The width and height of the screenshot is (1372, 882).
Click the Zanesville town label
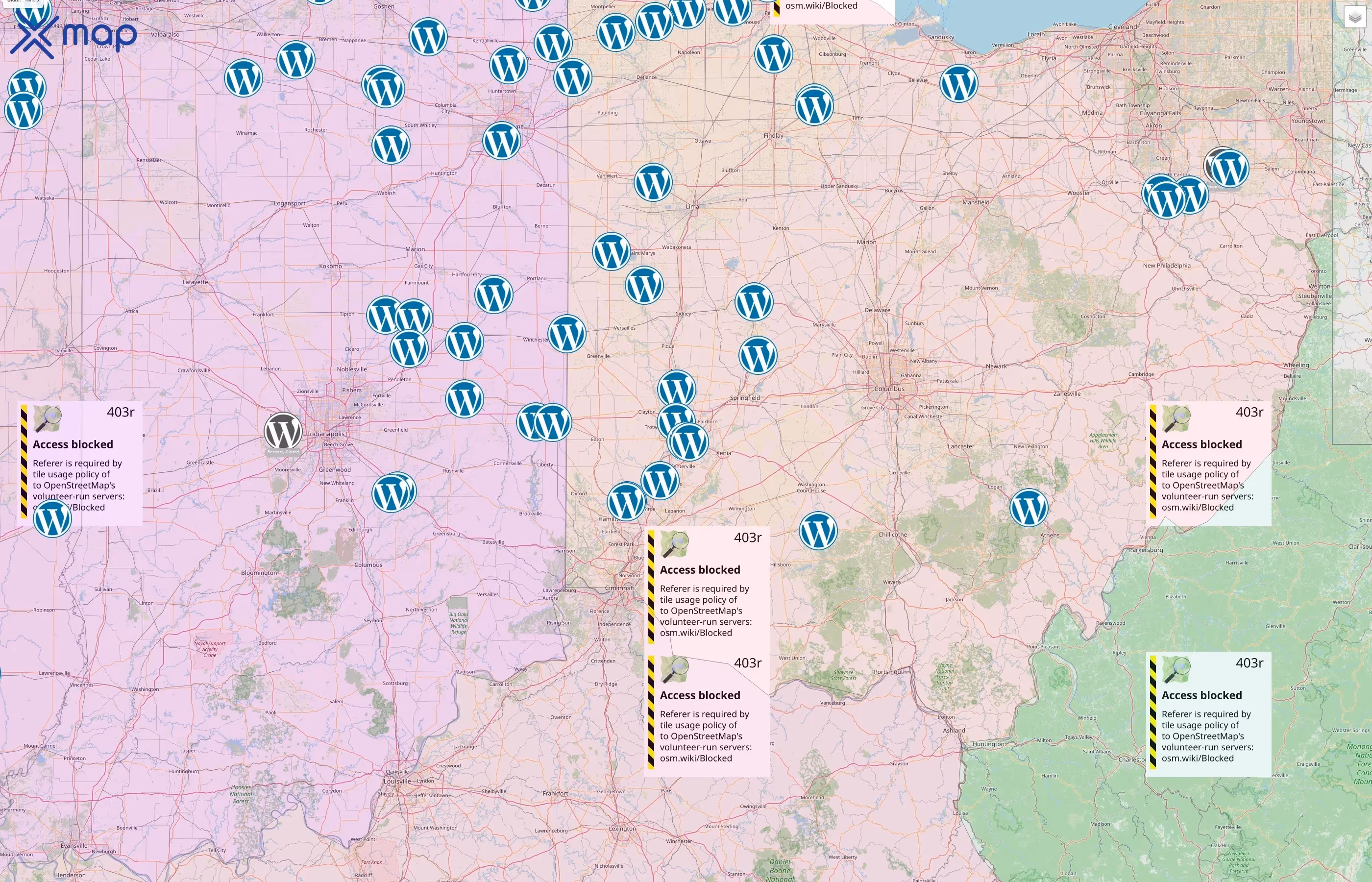click(1067, 393)
